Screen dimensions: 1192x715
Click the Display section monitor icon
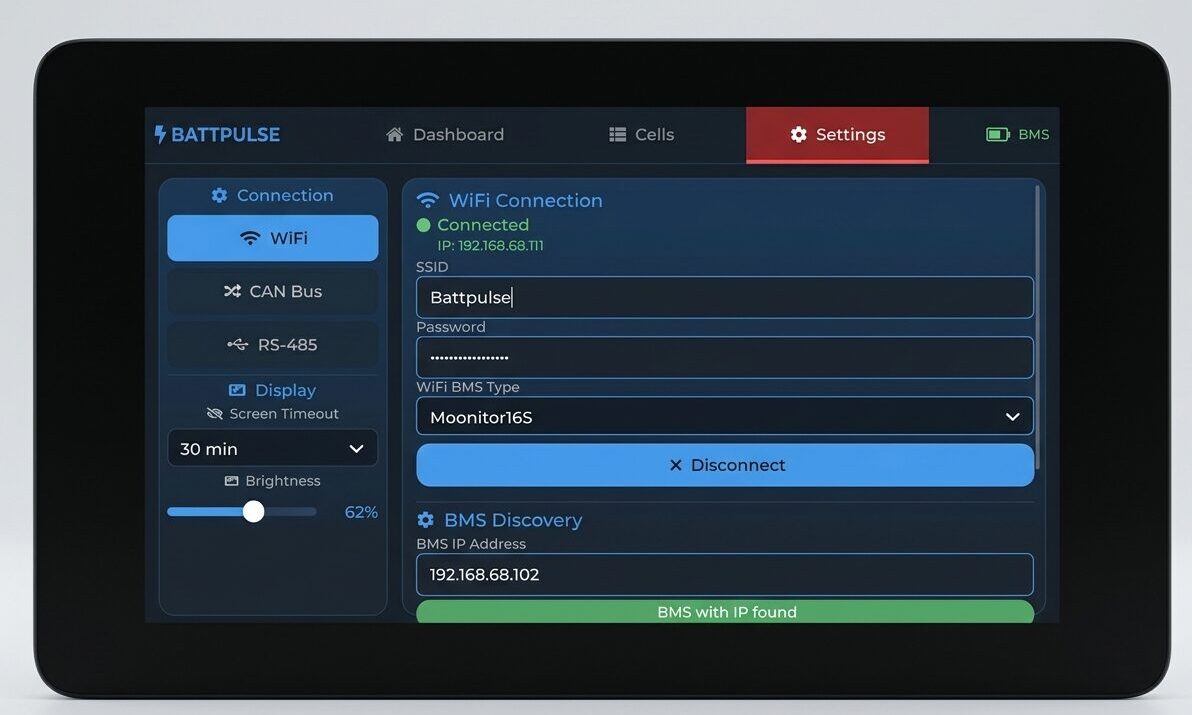237,391
